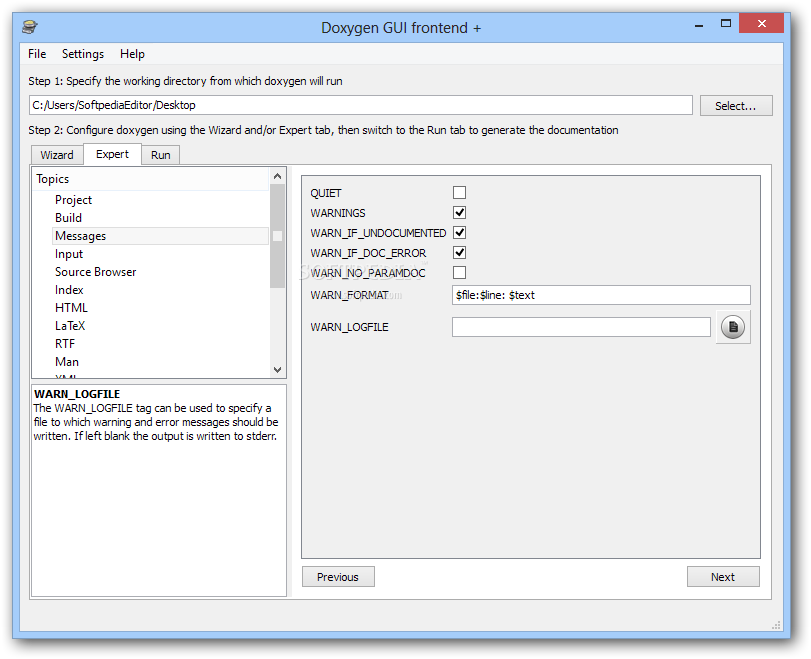Viewport: 811px width, 659px height.
Task: Click the WARNINGS label text
Action: [338, 213]
